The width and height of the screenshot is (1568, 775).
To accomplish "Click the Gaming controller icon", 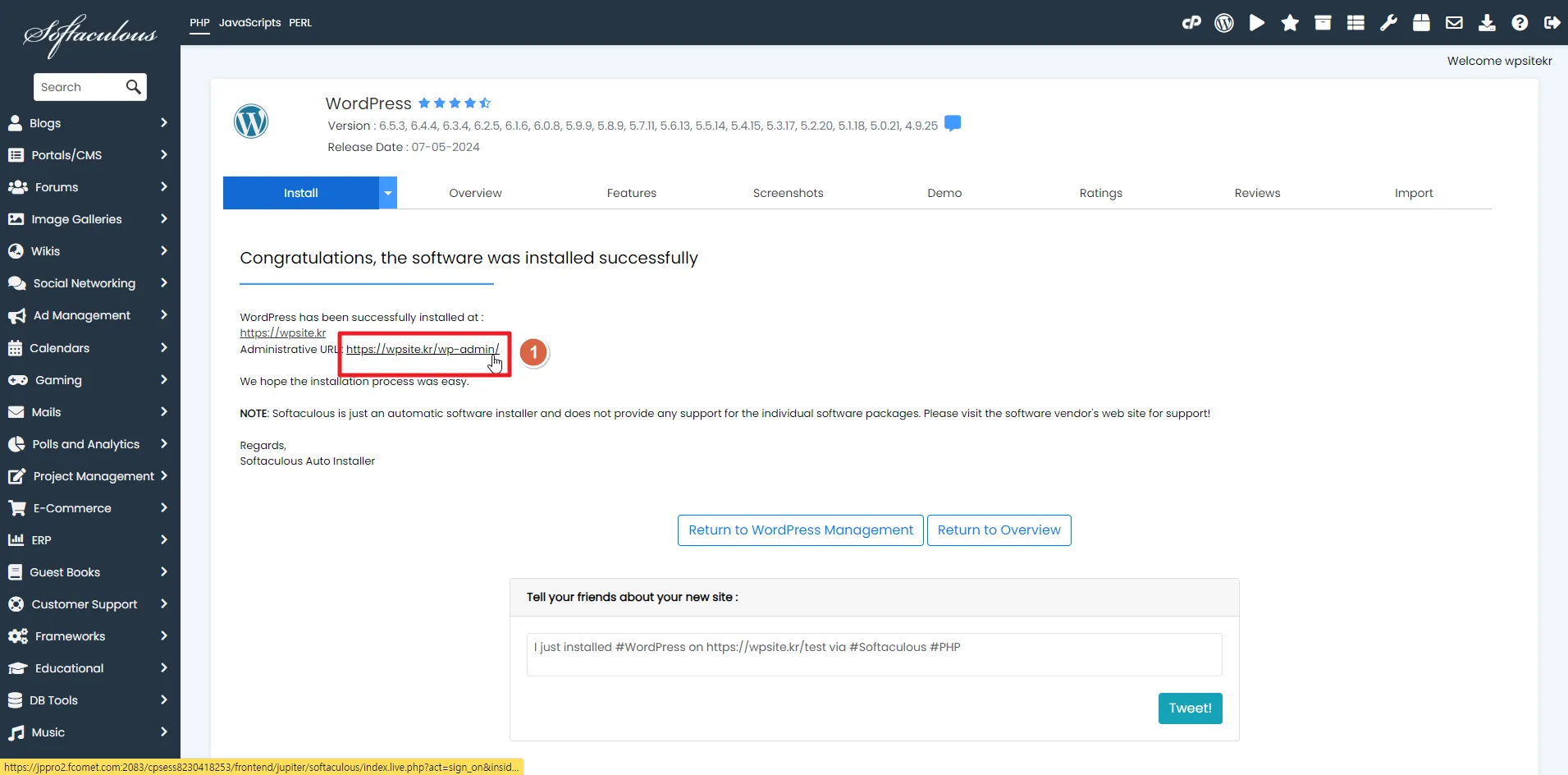I will 17,380.
